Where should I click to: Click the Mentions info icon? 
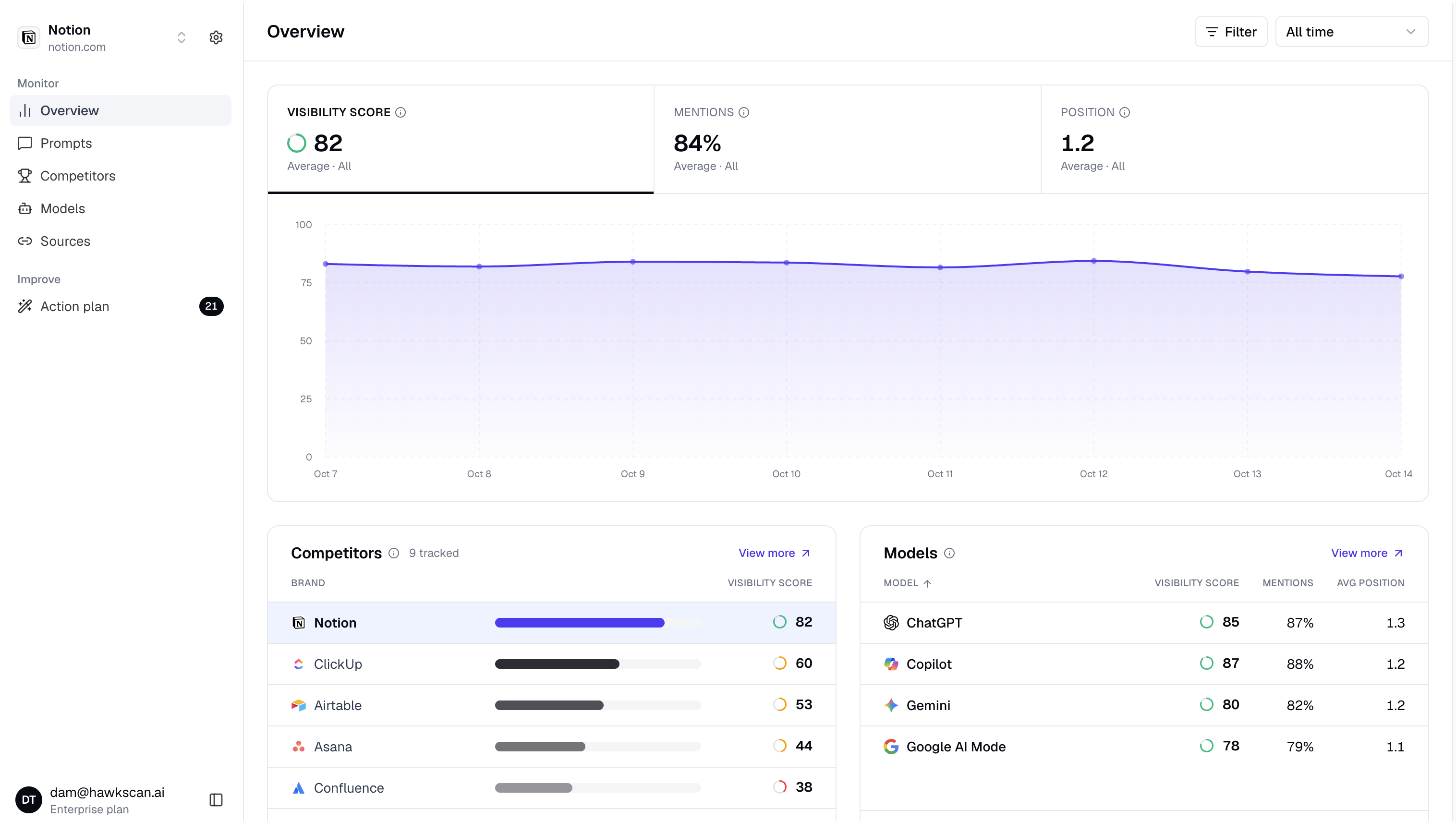point(744,112)
